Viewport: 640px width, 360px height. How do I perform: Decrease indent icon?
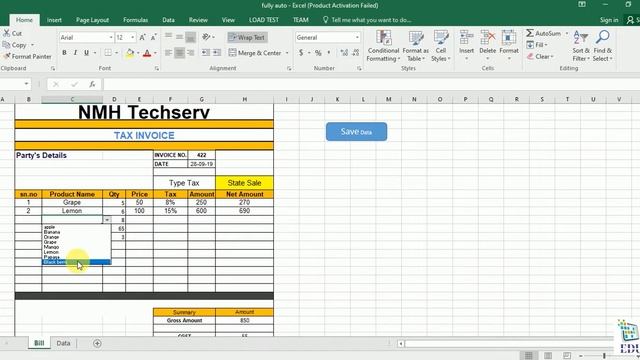[206, 53]
